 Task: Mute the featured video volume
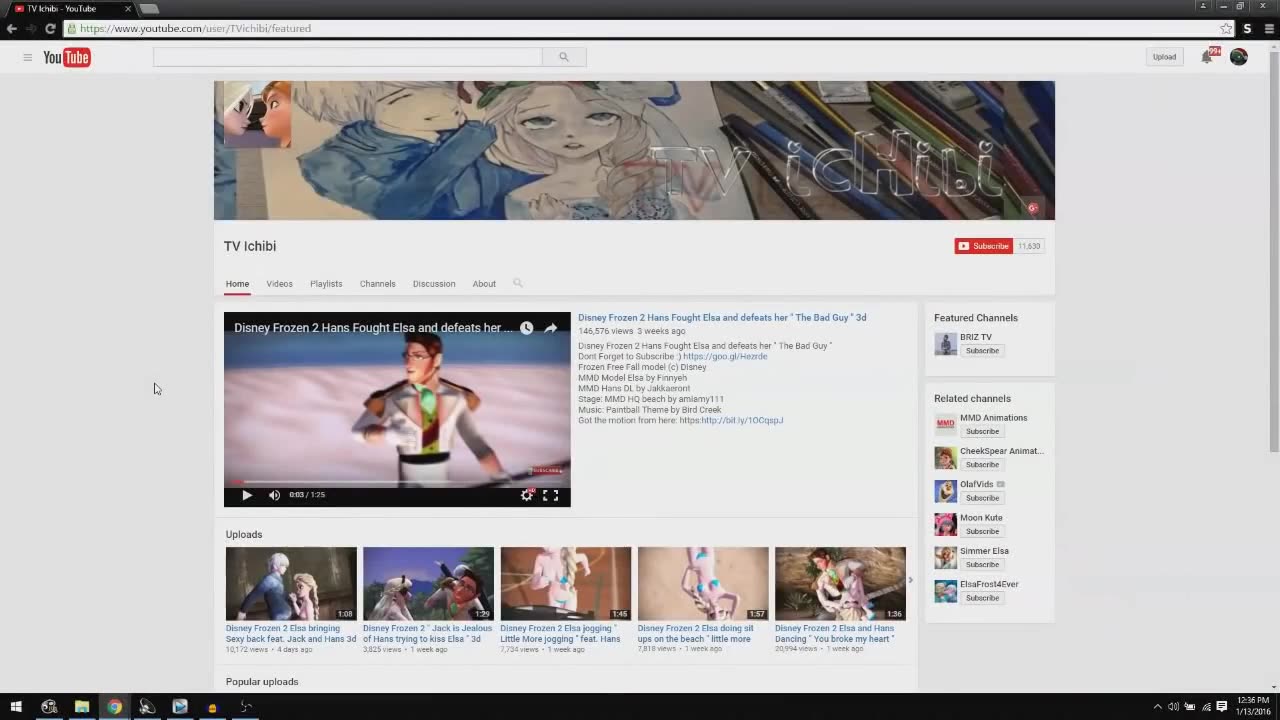pyautogui.click(x=274, y=495)
